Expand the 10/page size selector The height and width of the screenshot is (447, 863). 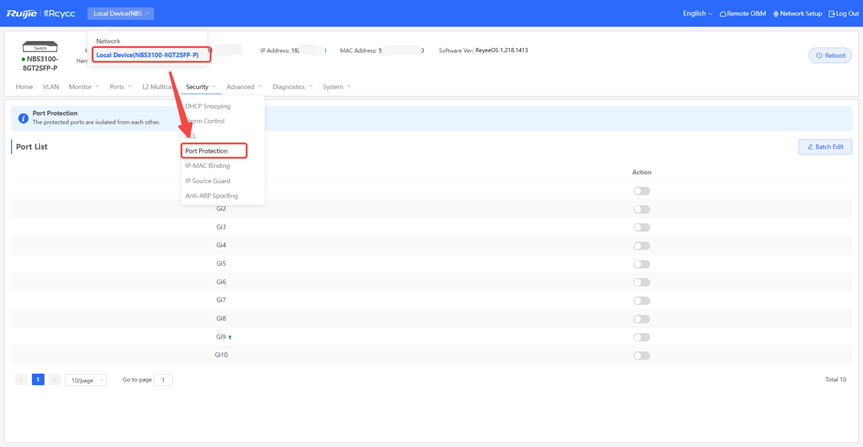86,380
